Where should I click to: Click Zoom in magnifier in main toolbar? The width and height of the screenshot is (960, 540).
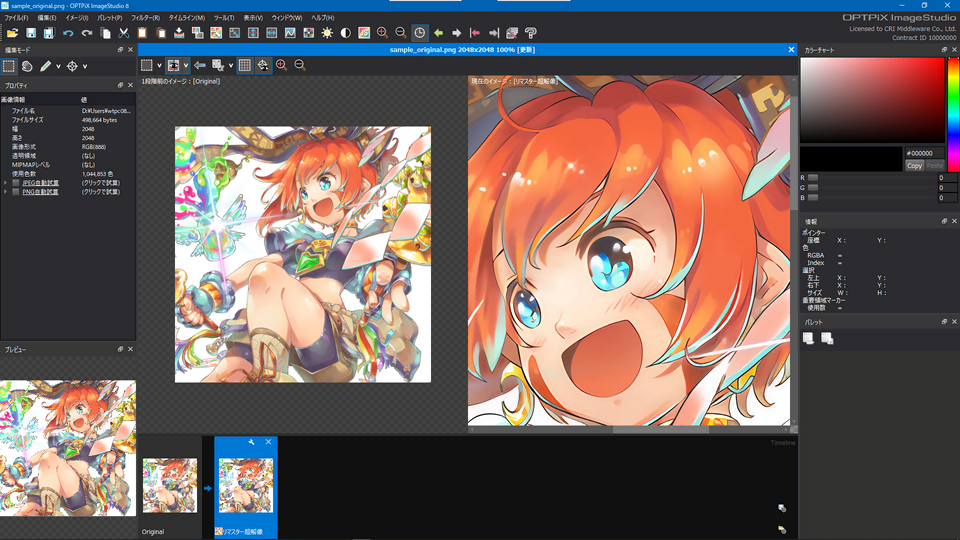coord(383,32)
